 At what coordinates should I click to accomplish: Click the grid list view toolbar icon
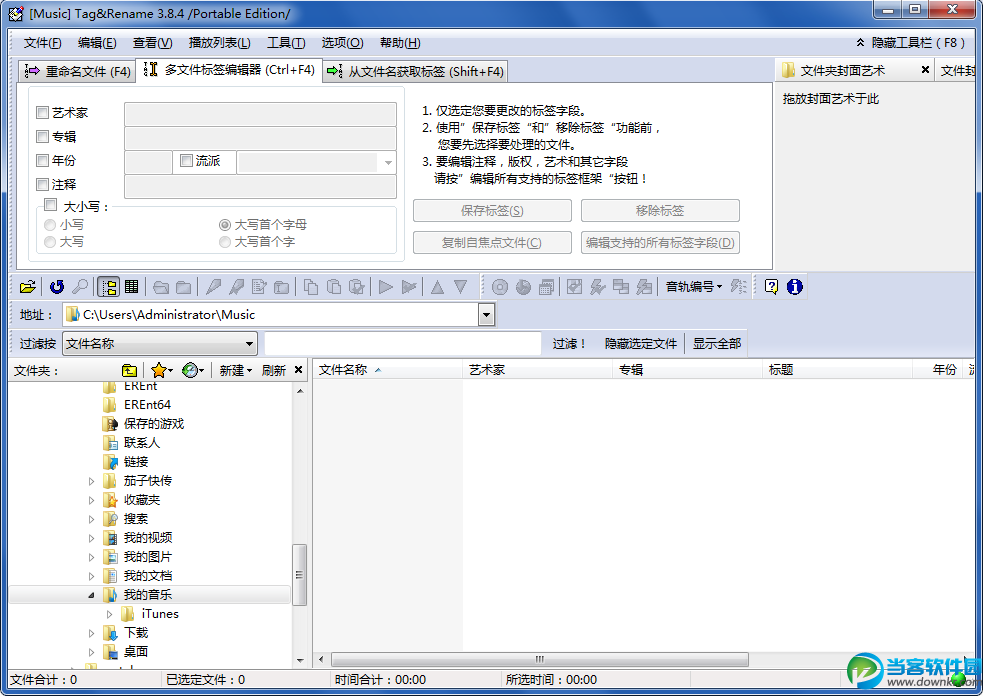click(132, 287)
